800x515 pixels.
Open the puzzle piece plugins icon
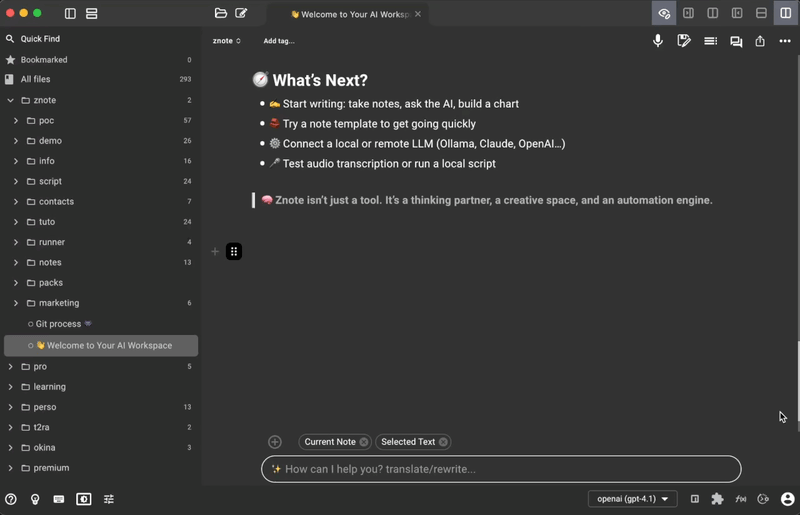pyautogui.click(x=717, y=499)
